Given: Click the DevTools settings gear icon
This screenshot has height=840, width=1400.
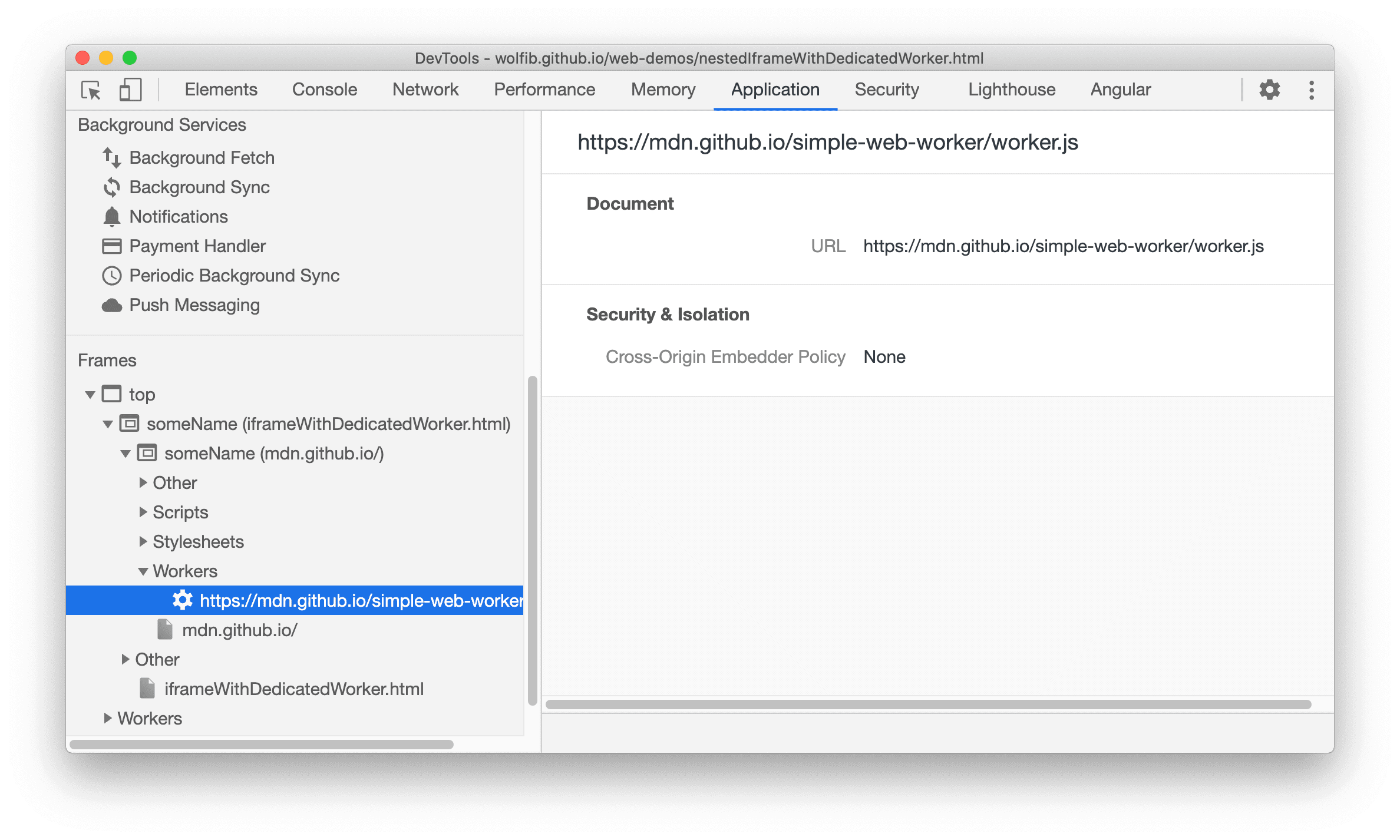Looking at the screenshot, I should point(1271,89).
